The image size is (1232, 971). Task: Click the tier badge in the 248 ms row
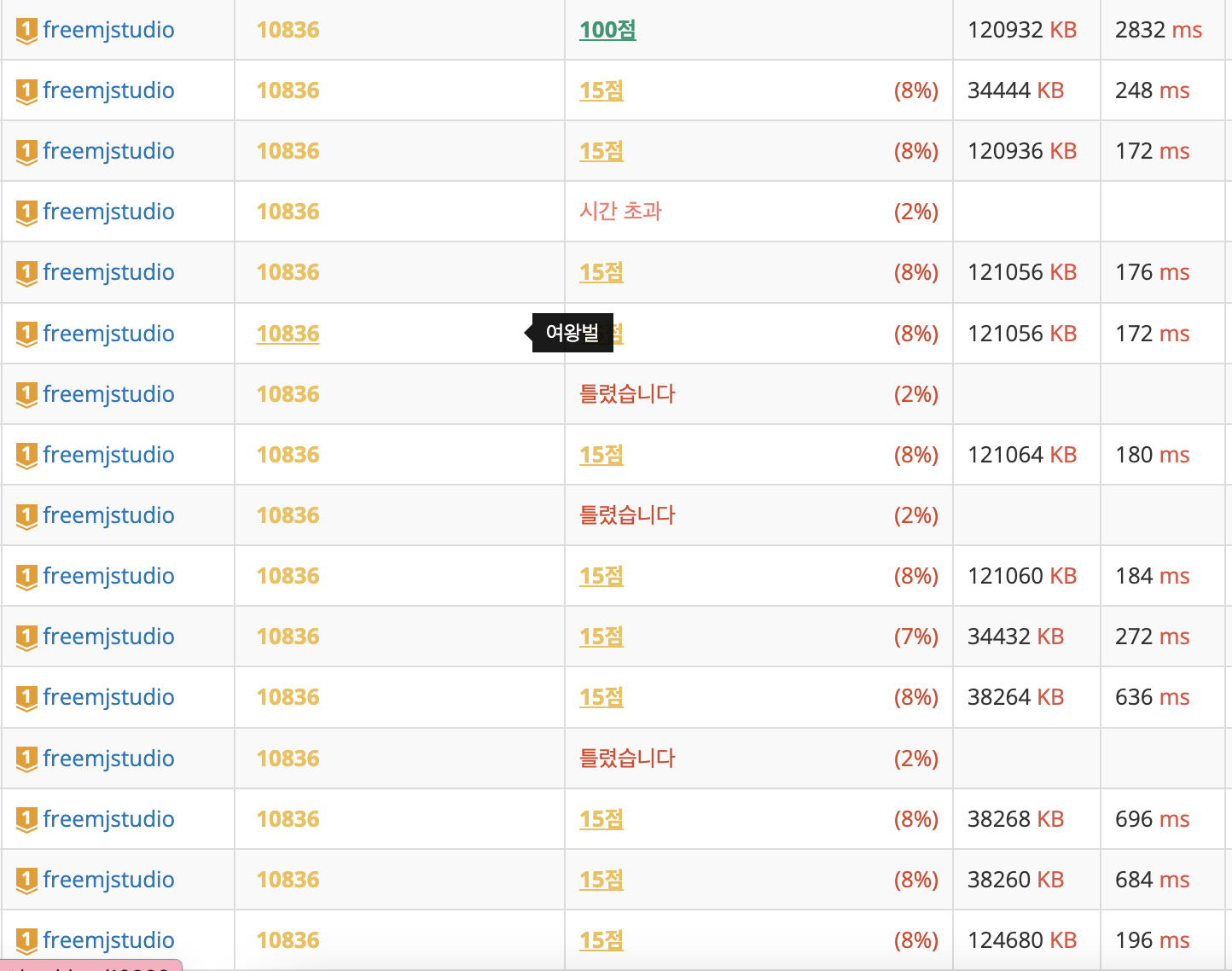point(26,91)
